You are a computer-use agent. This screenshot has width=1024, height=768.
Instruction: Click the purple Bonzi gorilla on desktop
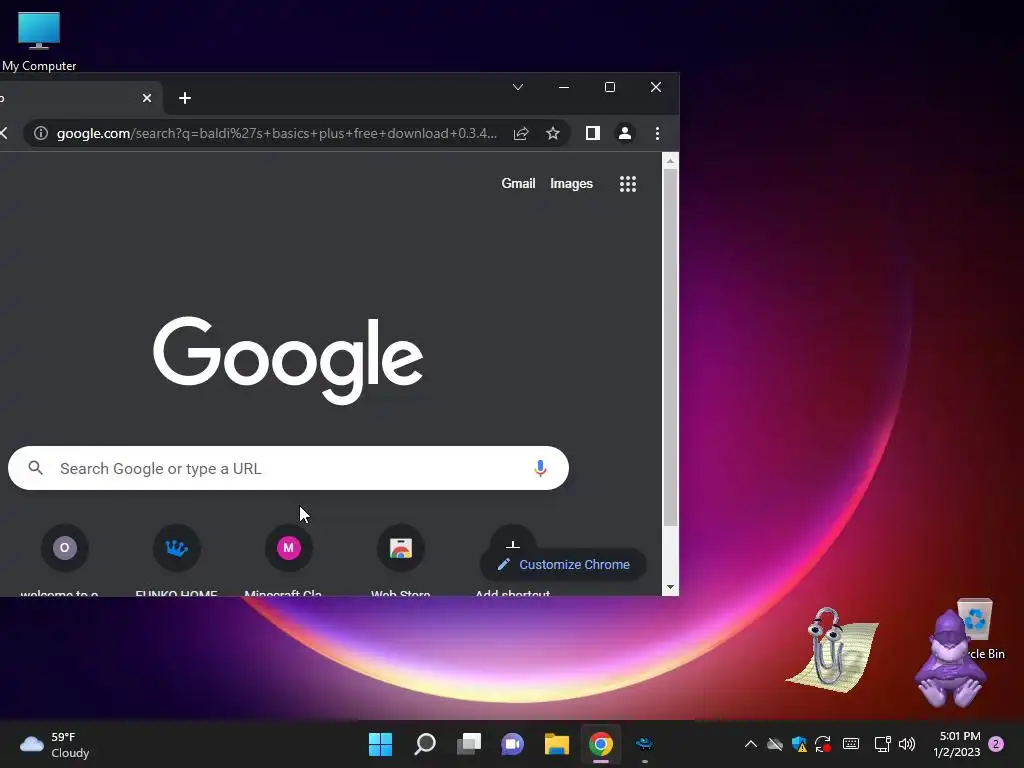click(950, 661)
